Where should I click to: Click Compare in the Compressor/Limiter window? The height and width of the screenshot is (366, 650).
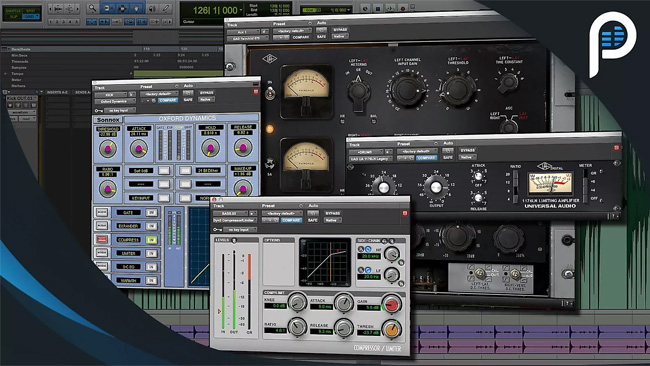click(292, 220)
